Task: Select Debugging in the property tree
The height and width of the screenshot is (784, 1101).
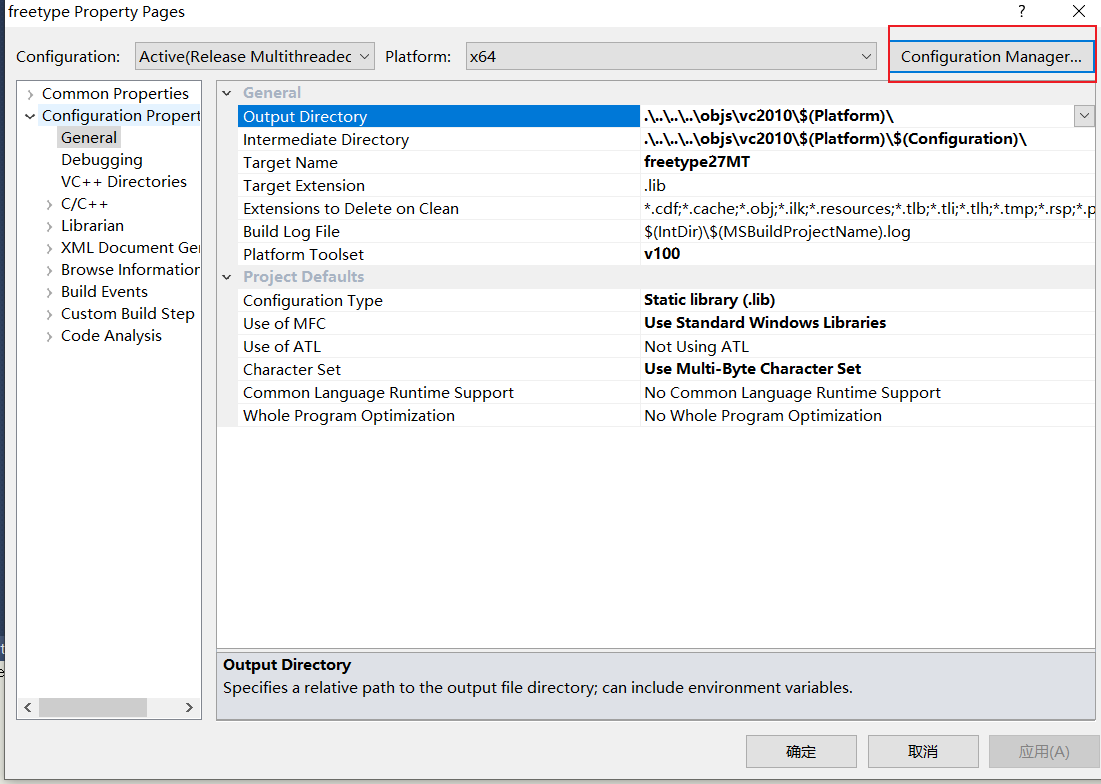Action: click(x=102, y=160)
